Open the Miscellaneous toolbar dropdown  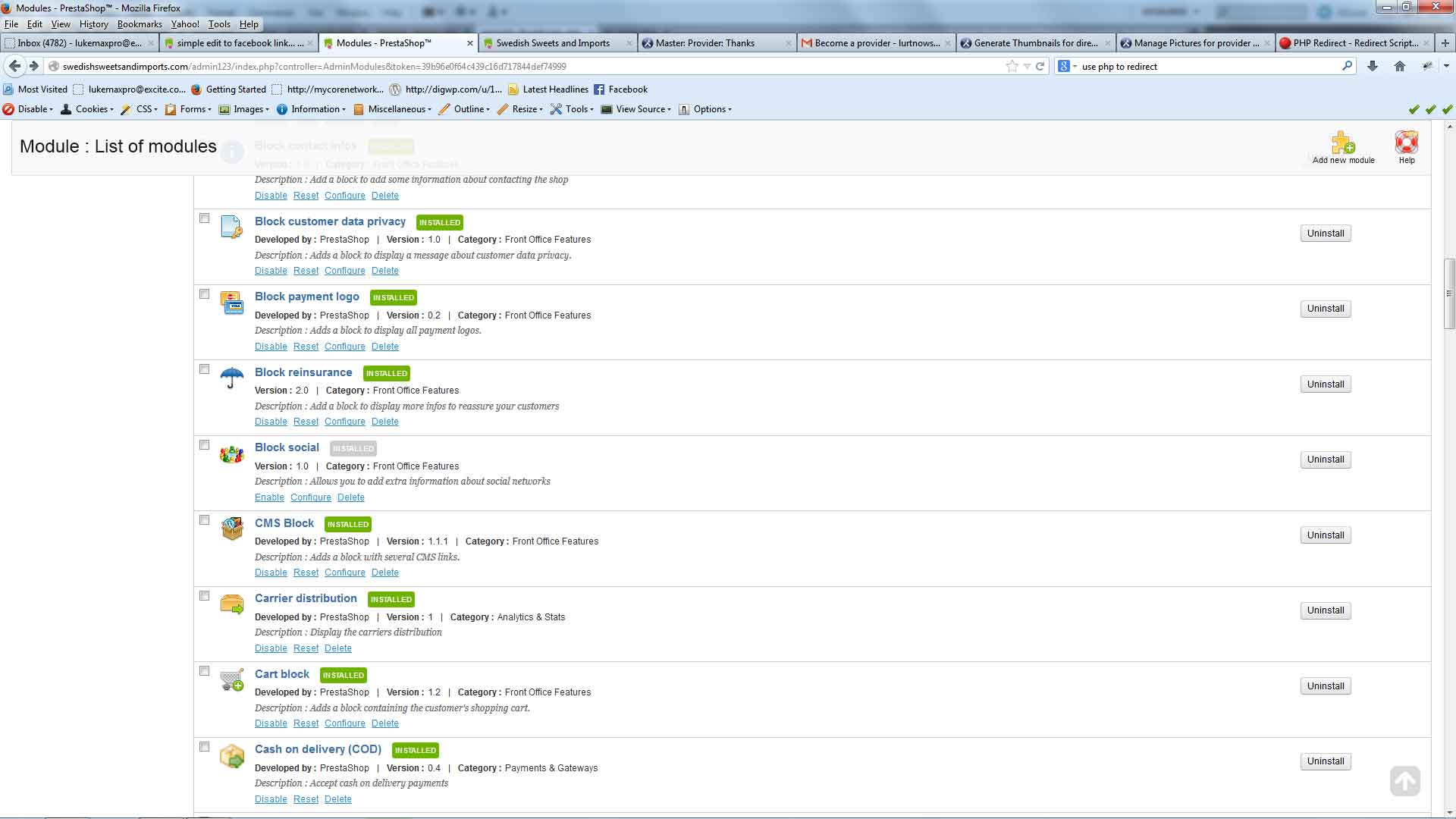pos(397,109)
